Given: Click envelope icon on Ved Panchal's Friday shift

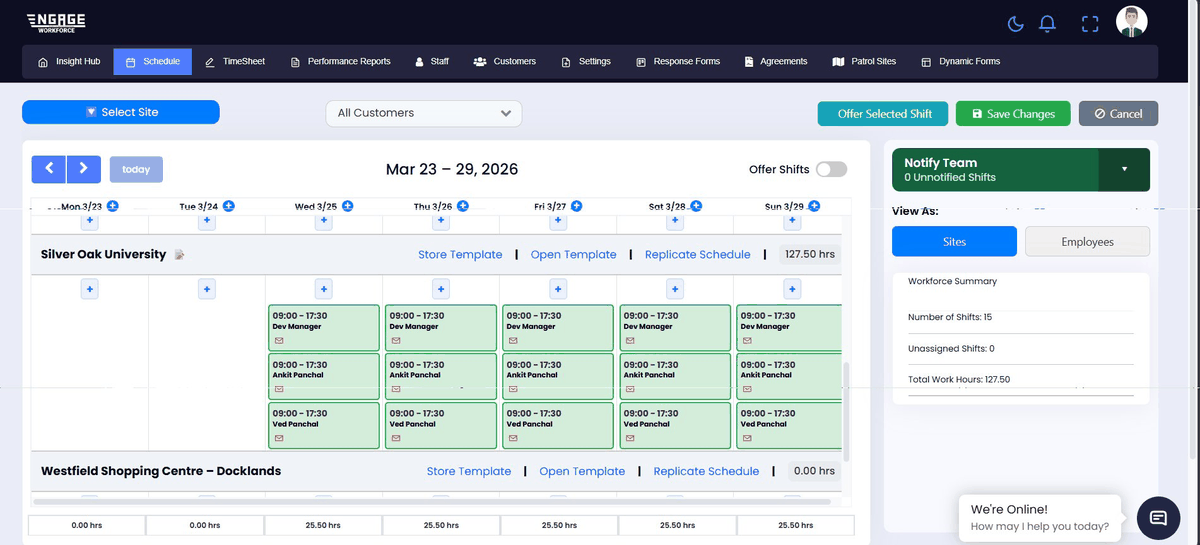Looking at the screenshot, I should coord(512,438).
